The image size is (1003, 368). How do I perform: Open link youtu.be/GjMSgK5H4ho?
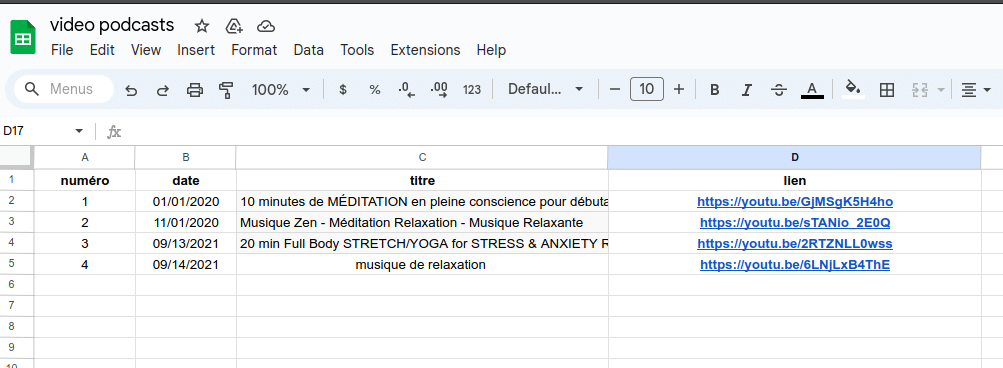(x=794, y=202)
